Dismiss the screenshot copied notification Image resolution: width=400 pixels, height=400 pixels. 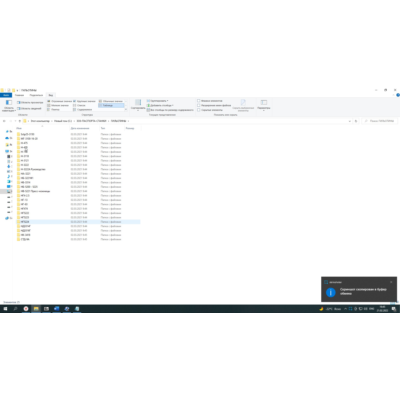click(391, 282)
